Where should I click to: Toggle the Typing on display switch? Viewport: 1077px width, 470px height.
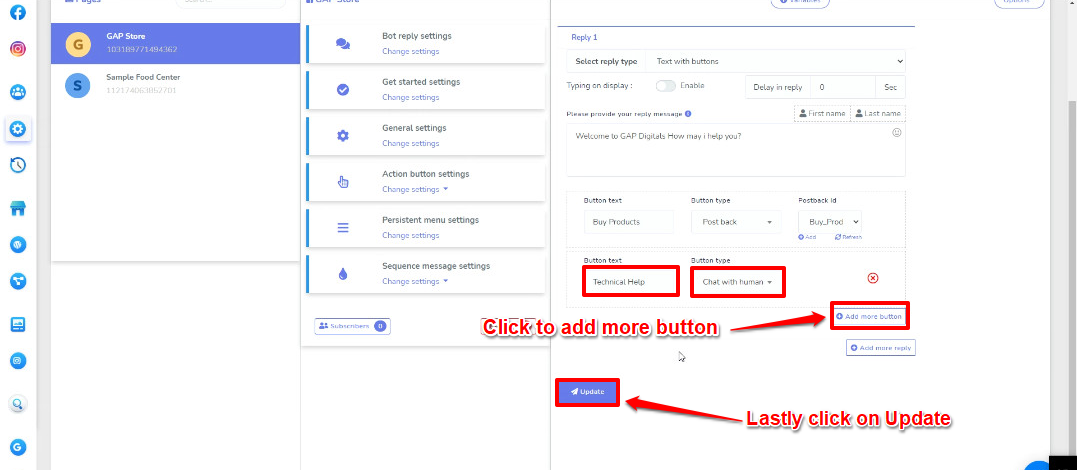coord(666,86)
